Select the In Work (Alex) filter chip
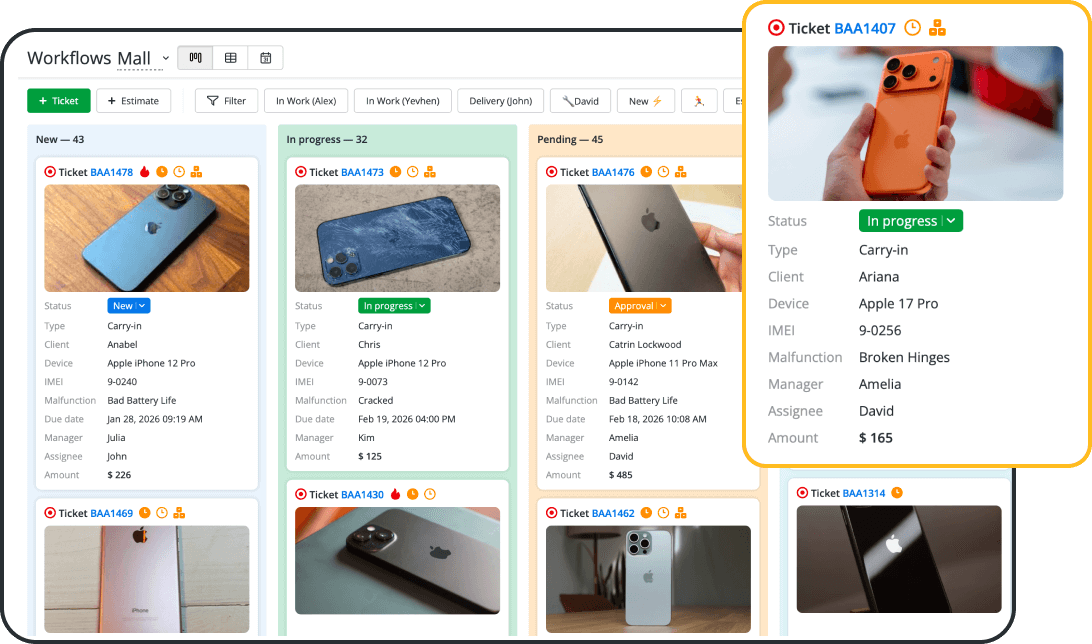The height and width of the screenshot is (644, 1092). point(306,100)
